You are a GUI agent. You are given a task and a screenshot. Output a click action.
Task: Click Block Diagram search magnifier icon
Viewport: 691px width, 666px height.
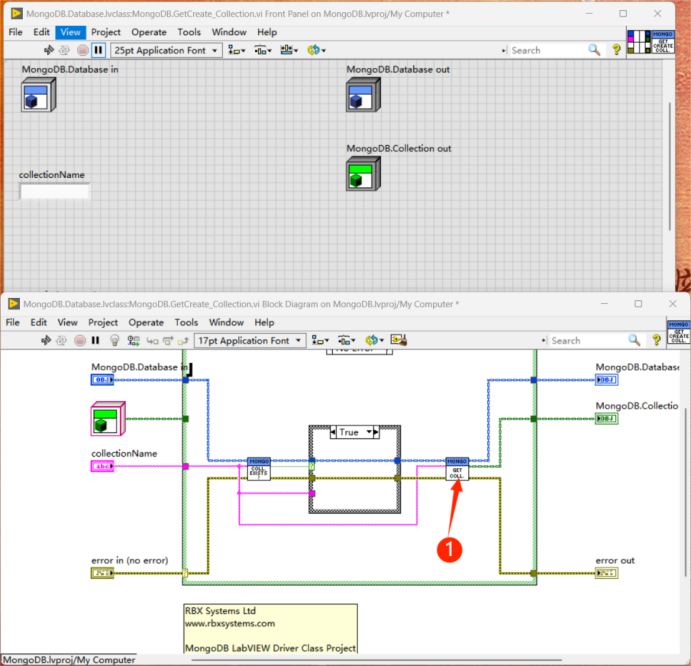[634, 340]
